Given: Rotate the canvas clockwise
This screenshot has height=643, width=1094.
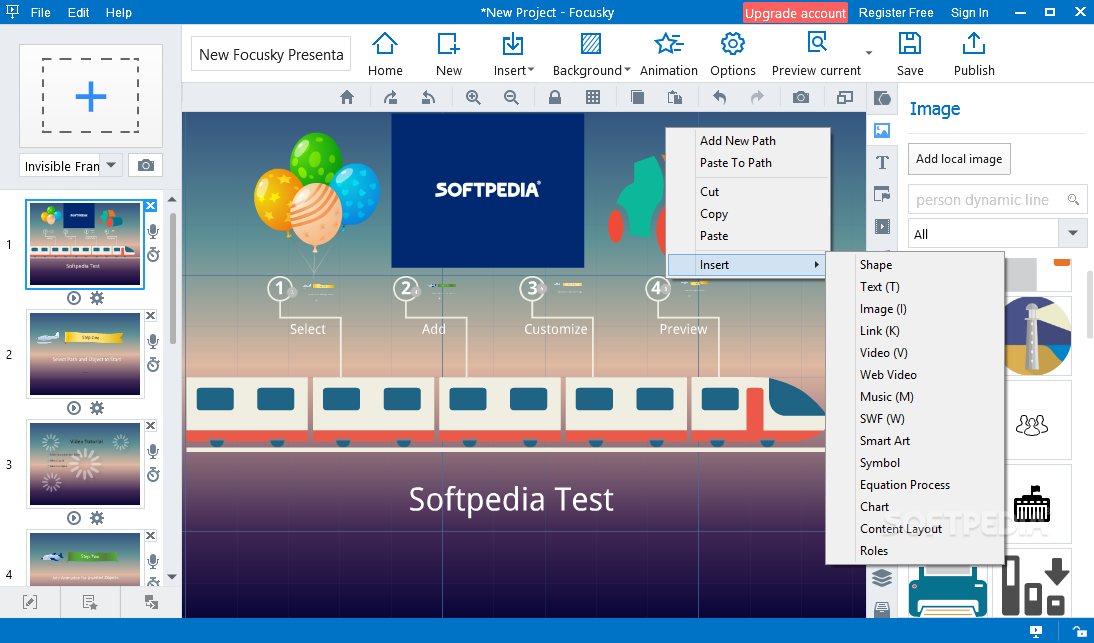Looking at the screenshot, I should pyautogui.click(x=391, y=98).
